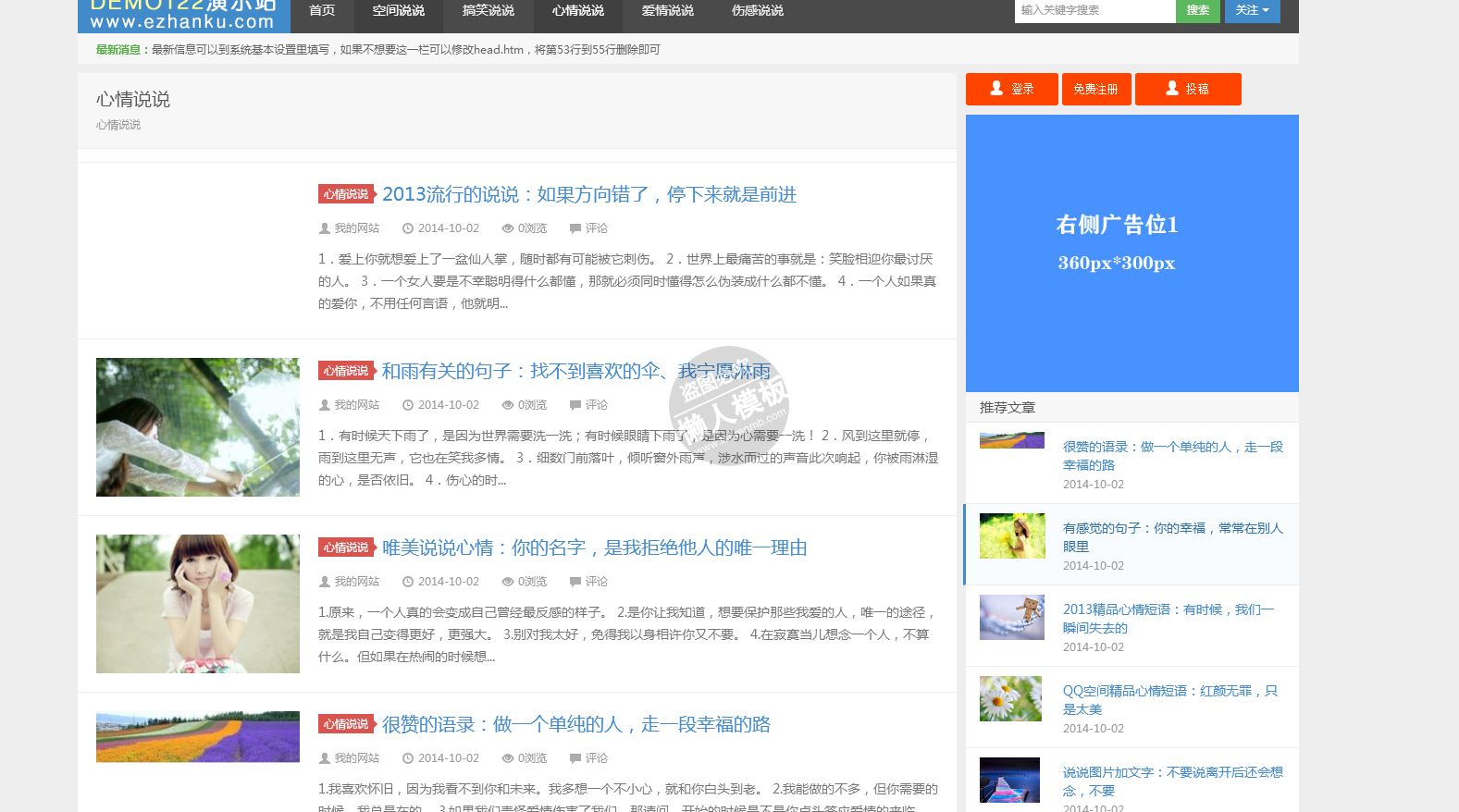Click the 免费注册 register button
1459x812 pixels.
pyautogui.click(x=1096, y=89)
